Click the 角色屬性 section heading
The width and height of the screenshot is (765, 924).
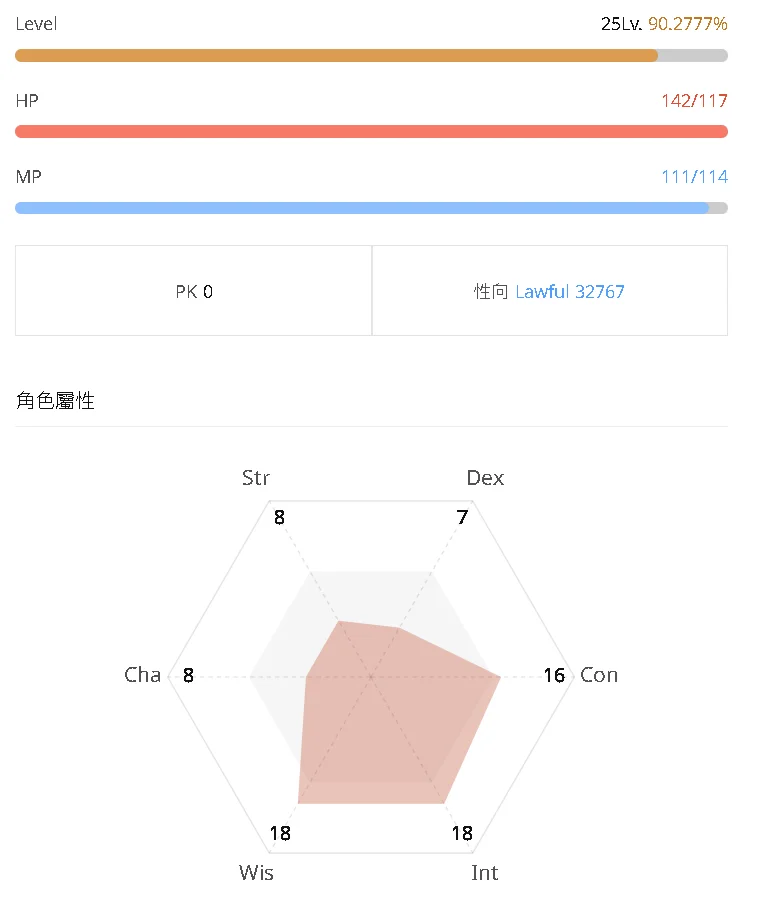[x=55, y=400]
